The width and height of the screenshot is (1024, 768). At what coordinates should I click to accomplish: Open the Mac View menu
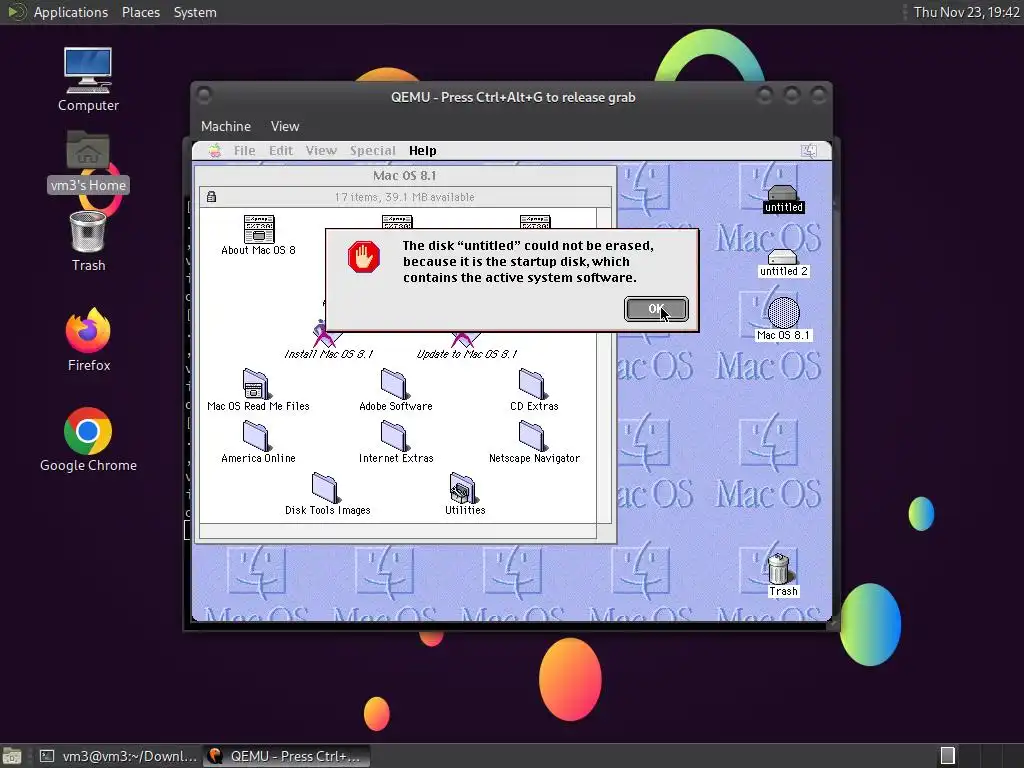[321, 151]
